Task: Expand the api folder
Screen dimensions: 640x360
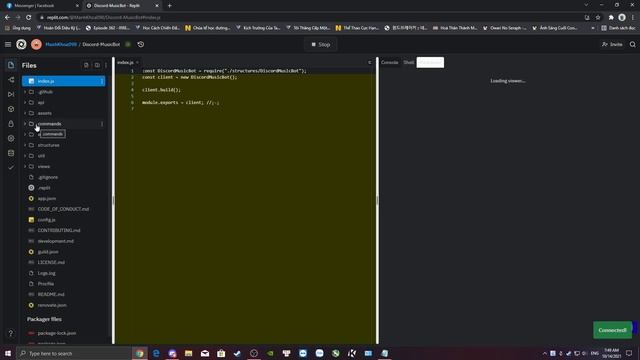Action: coord(25,102)
